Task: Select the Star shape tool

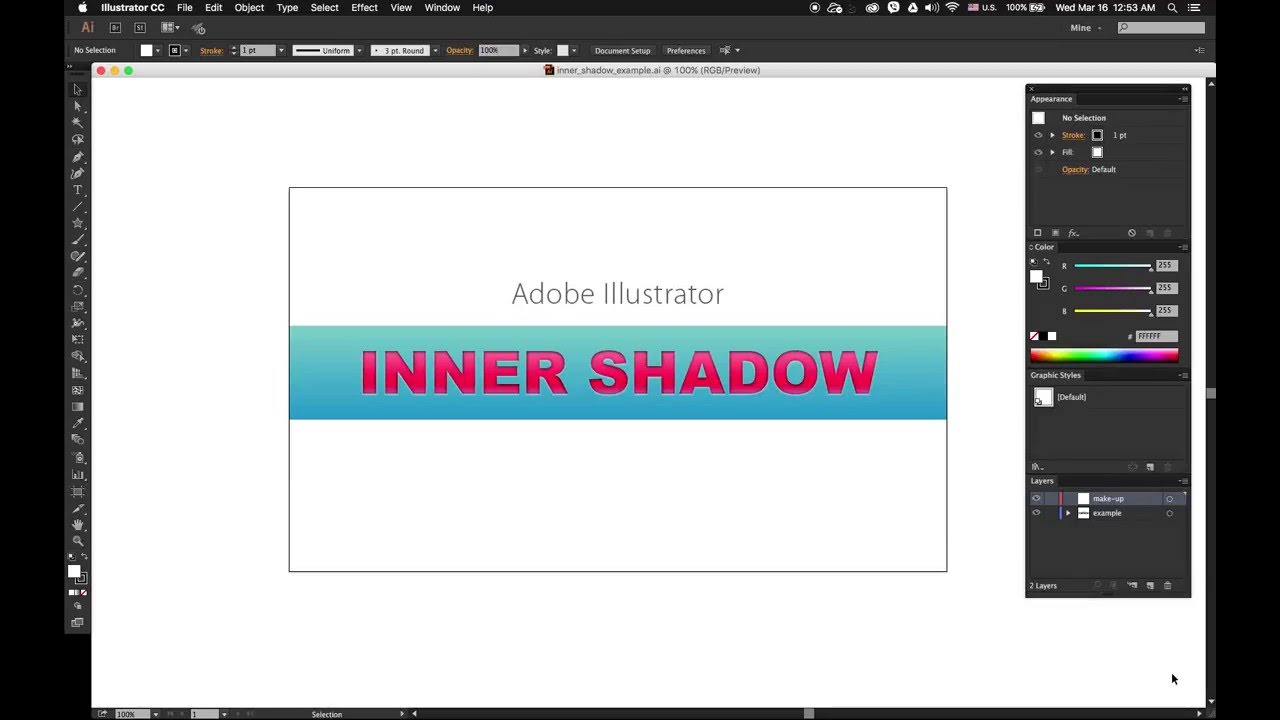Action: 78,223
